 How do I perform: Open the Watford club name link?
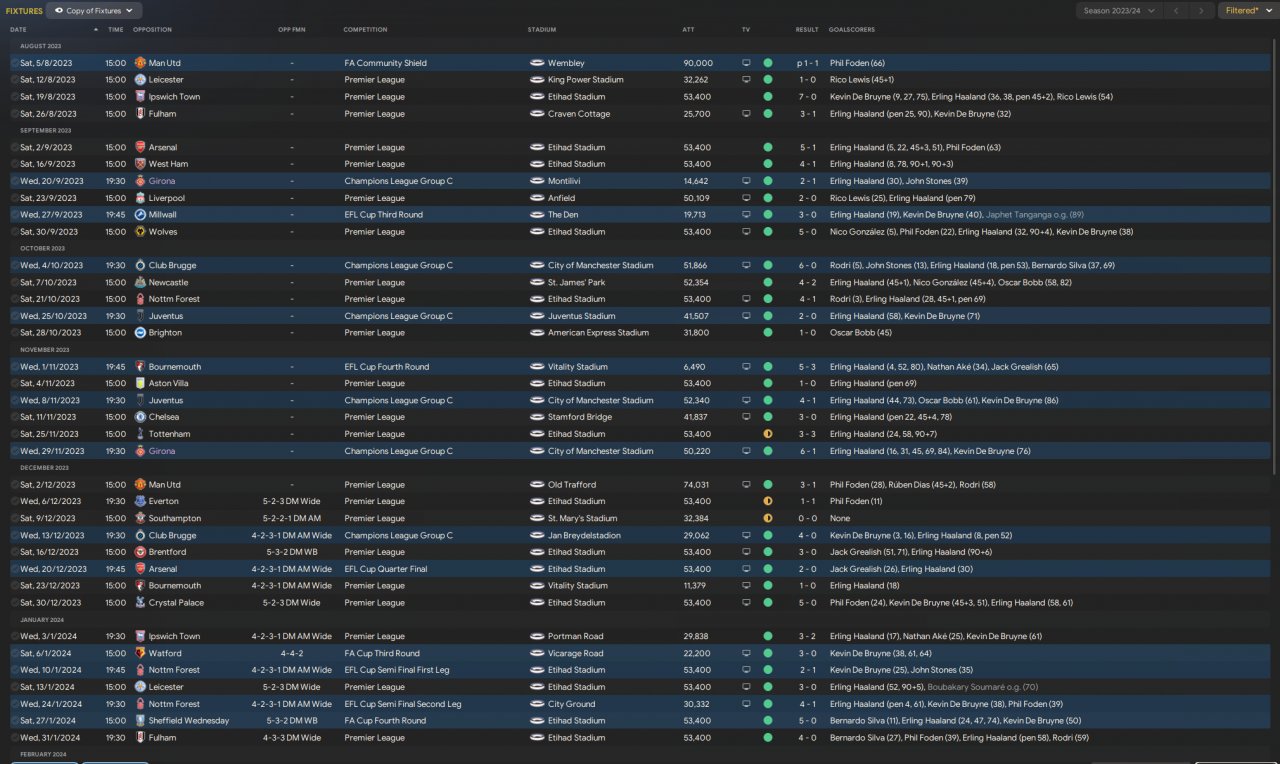[165, 654]
